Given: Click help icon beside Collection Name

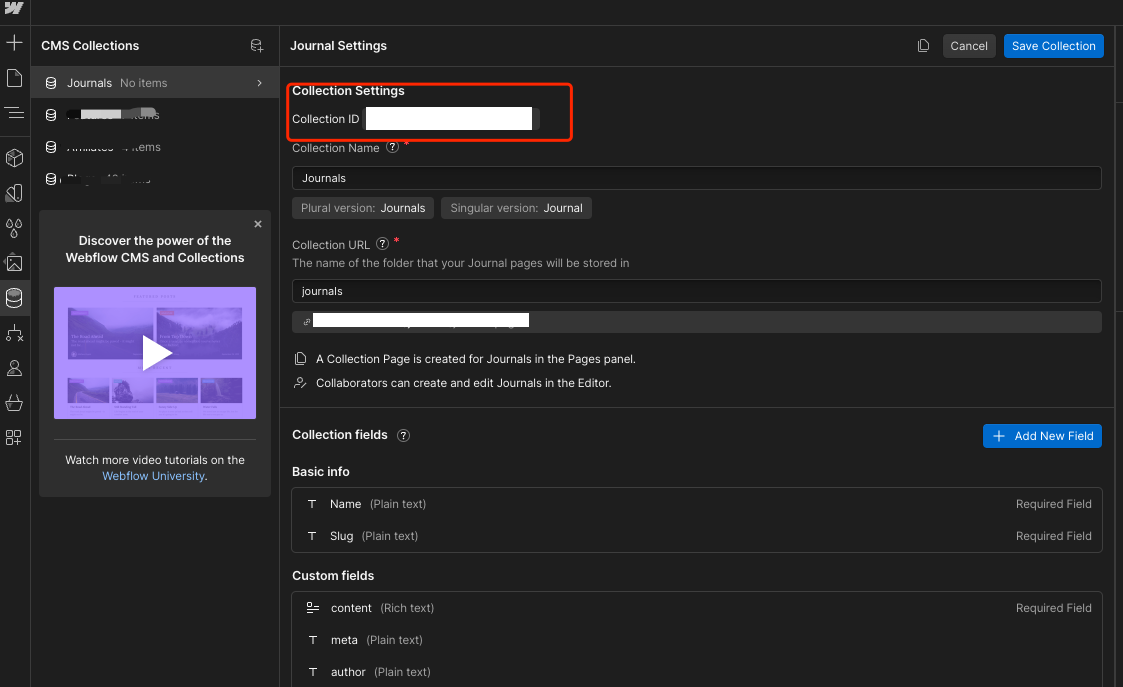Looking at the screenshot, I should 392,148.
